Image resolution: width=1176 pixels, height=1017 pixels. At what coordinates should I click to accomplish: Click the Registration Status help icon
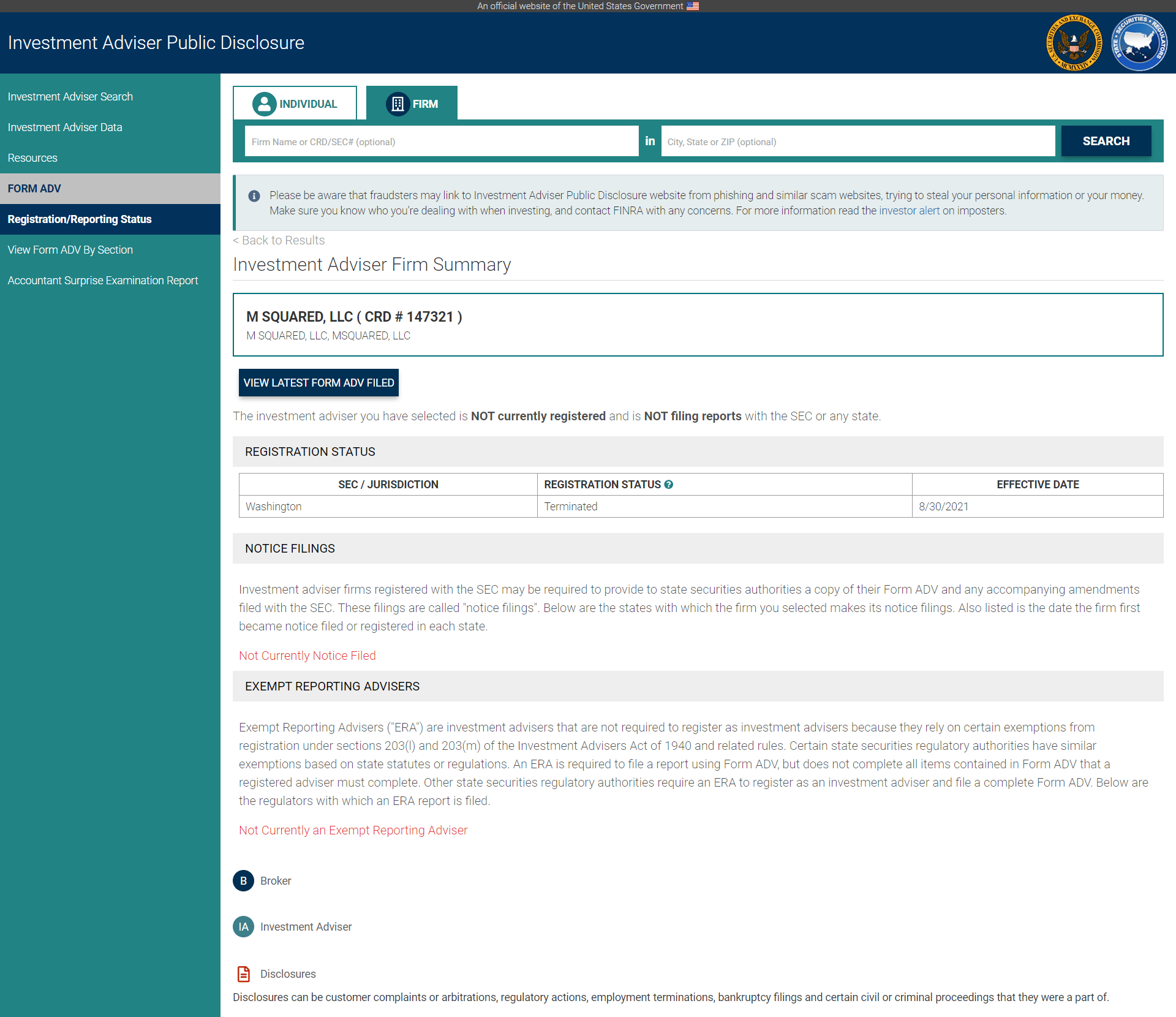669,485
